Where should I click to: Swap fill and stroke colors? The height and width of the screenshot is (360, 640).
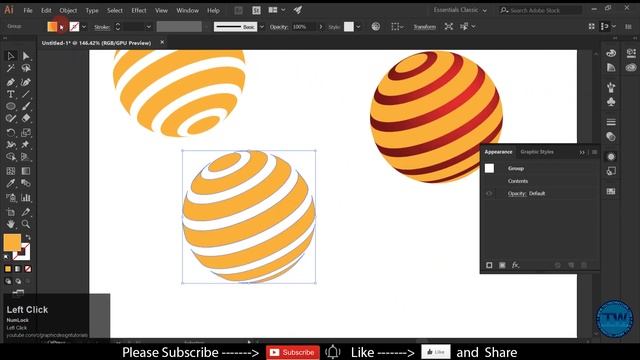pyautogui.click(x=28, y=237)
